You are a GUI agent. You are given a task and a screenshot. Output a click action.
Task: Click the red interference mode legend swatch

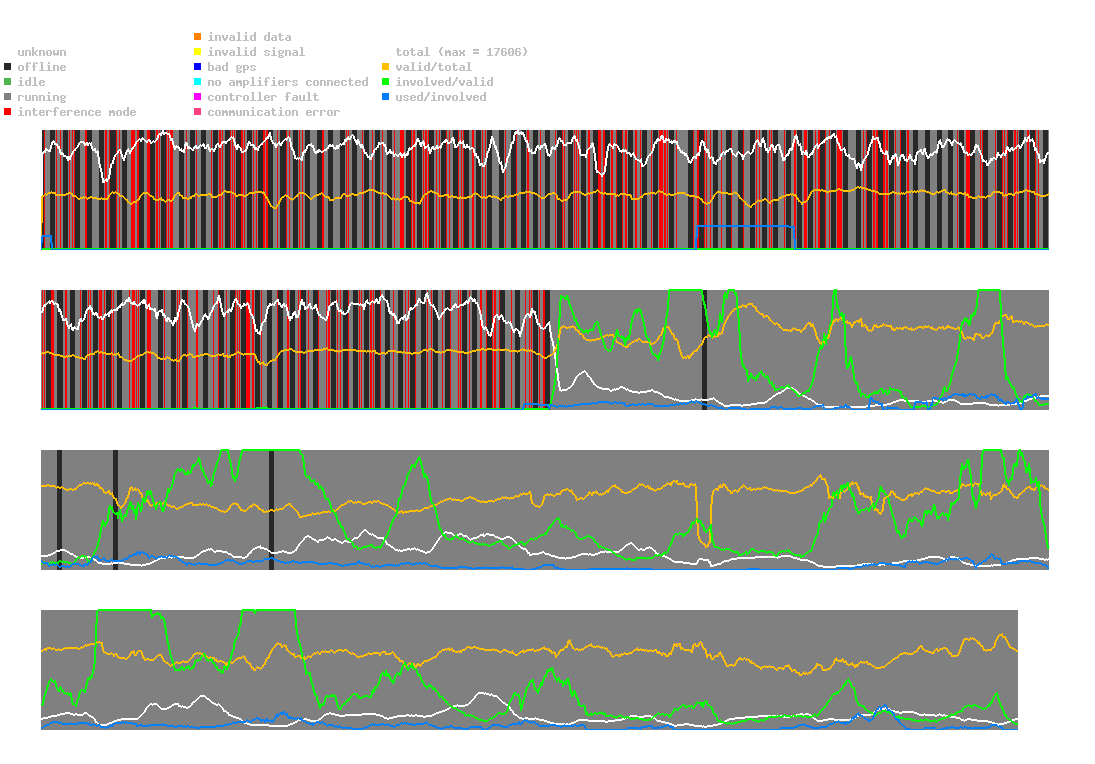tap(7, 112)
